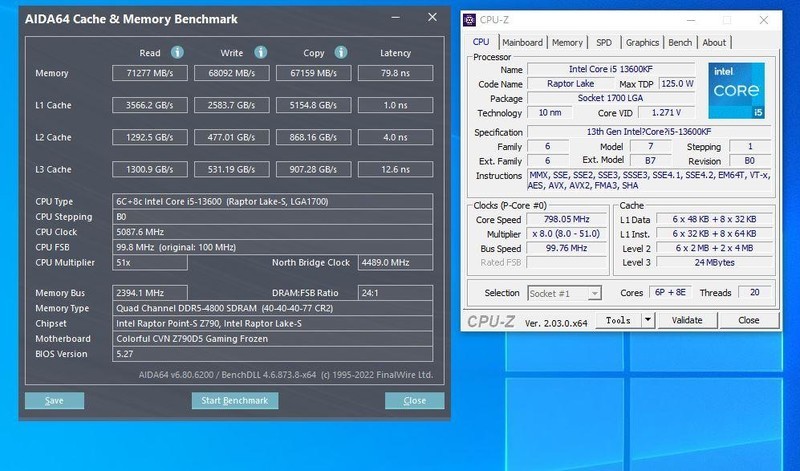The image size is (800, 471).
Task: Click the Core Speed 798.05 MHz value
Action: pos(566,219)
